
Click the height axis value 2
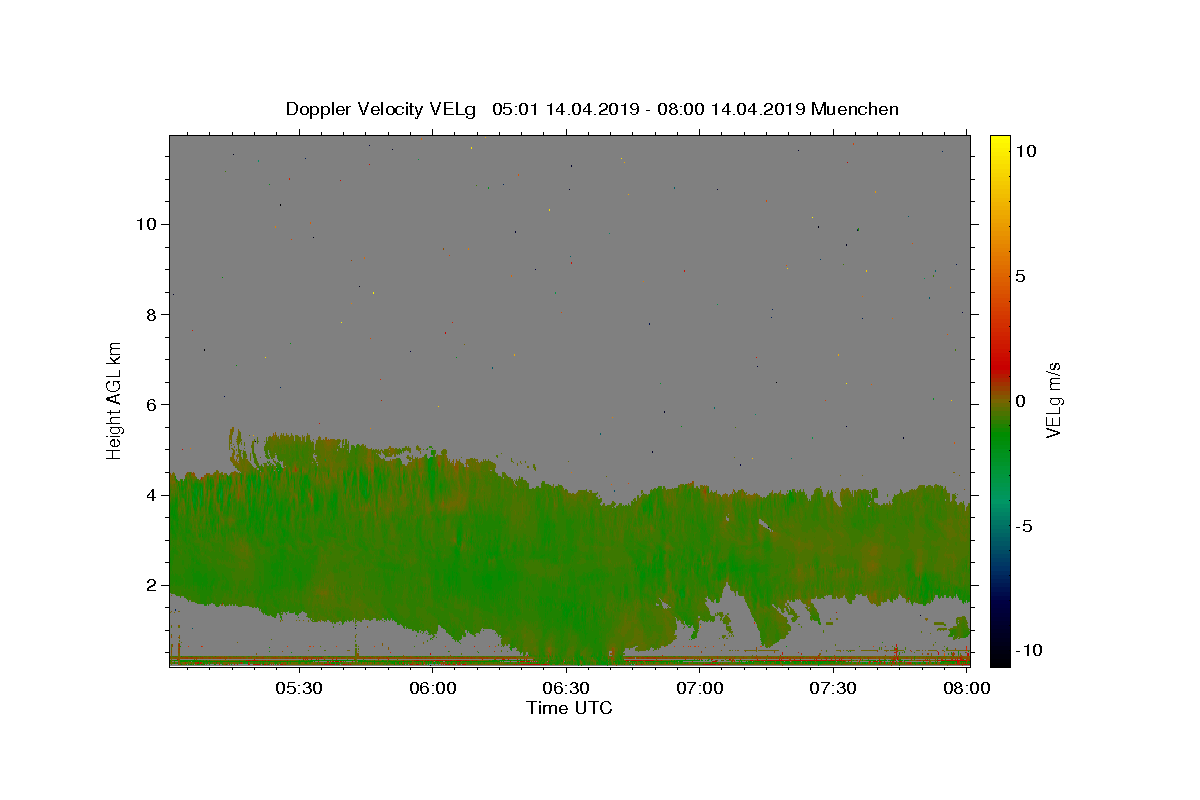(150, 585)
